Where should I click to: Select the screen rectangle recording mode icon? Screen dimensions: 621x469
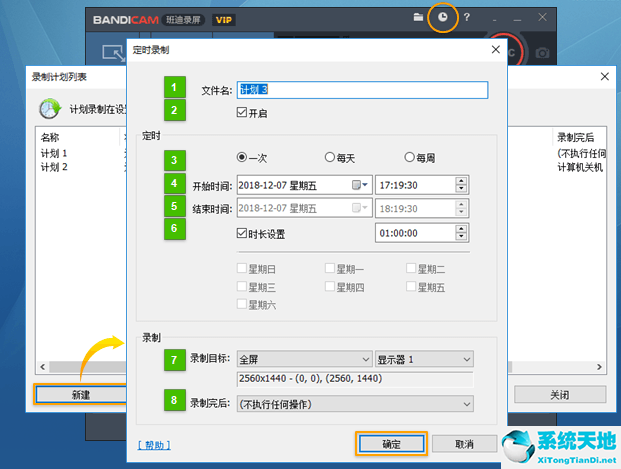113,53
